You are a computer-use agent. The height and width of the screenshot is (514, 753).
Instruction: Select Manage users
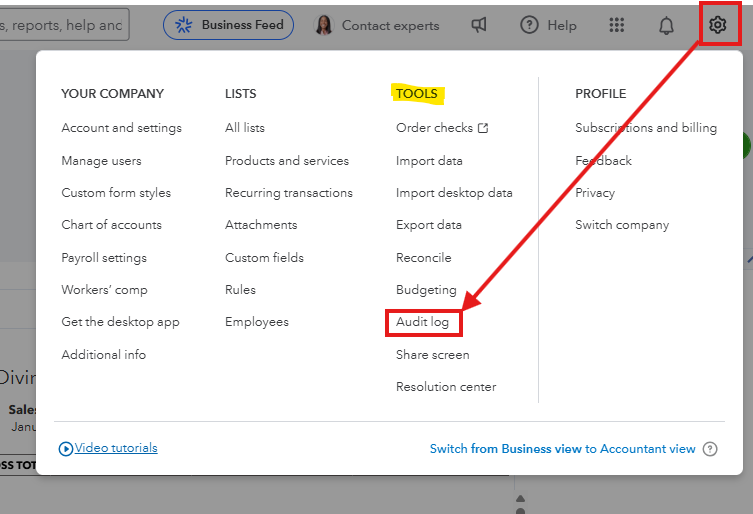click(x=101, y=160)
